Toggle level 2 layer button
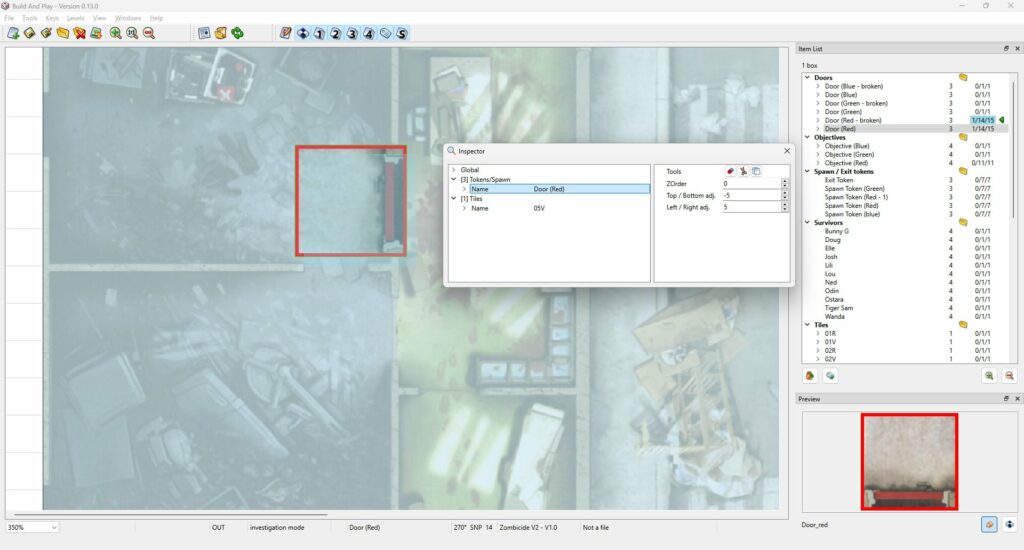The image size is (1024, 550). 336,33
